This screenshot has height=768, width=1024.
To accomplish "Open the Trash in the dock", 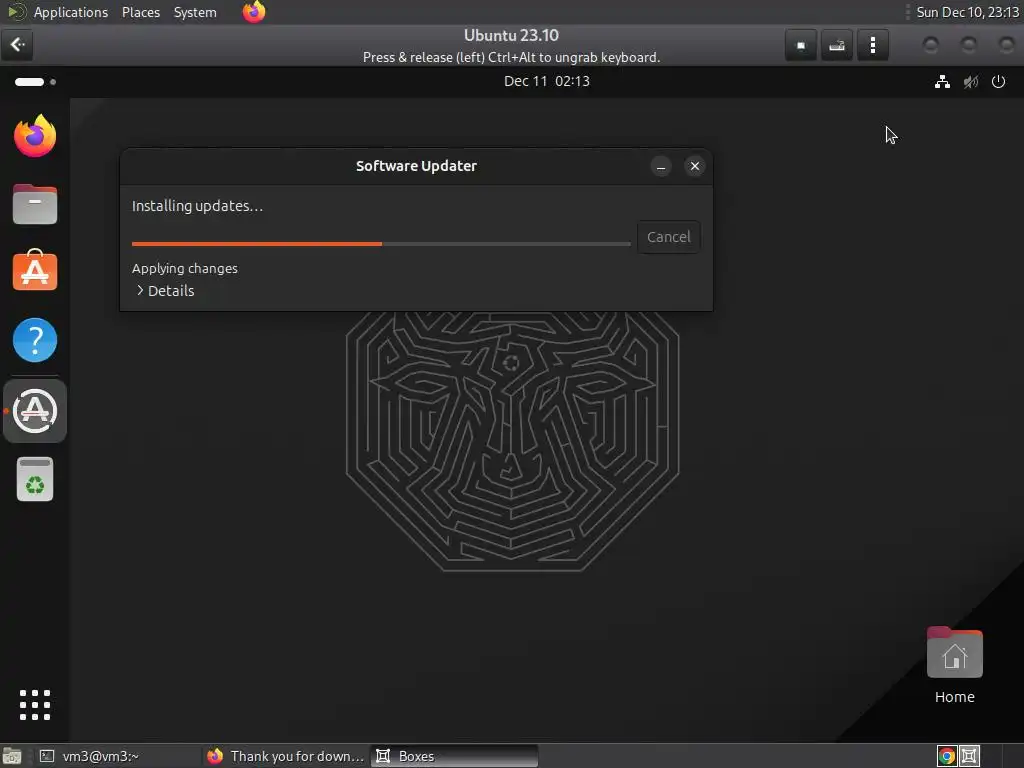I will click(x=35, y=479).
